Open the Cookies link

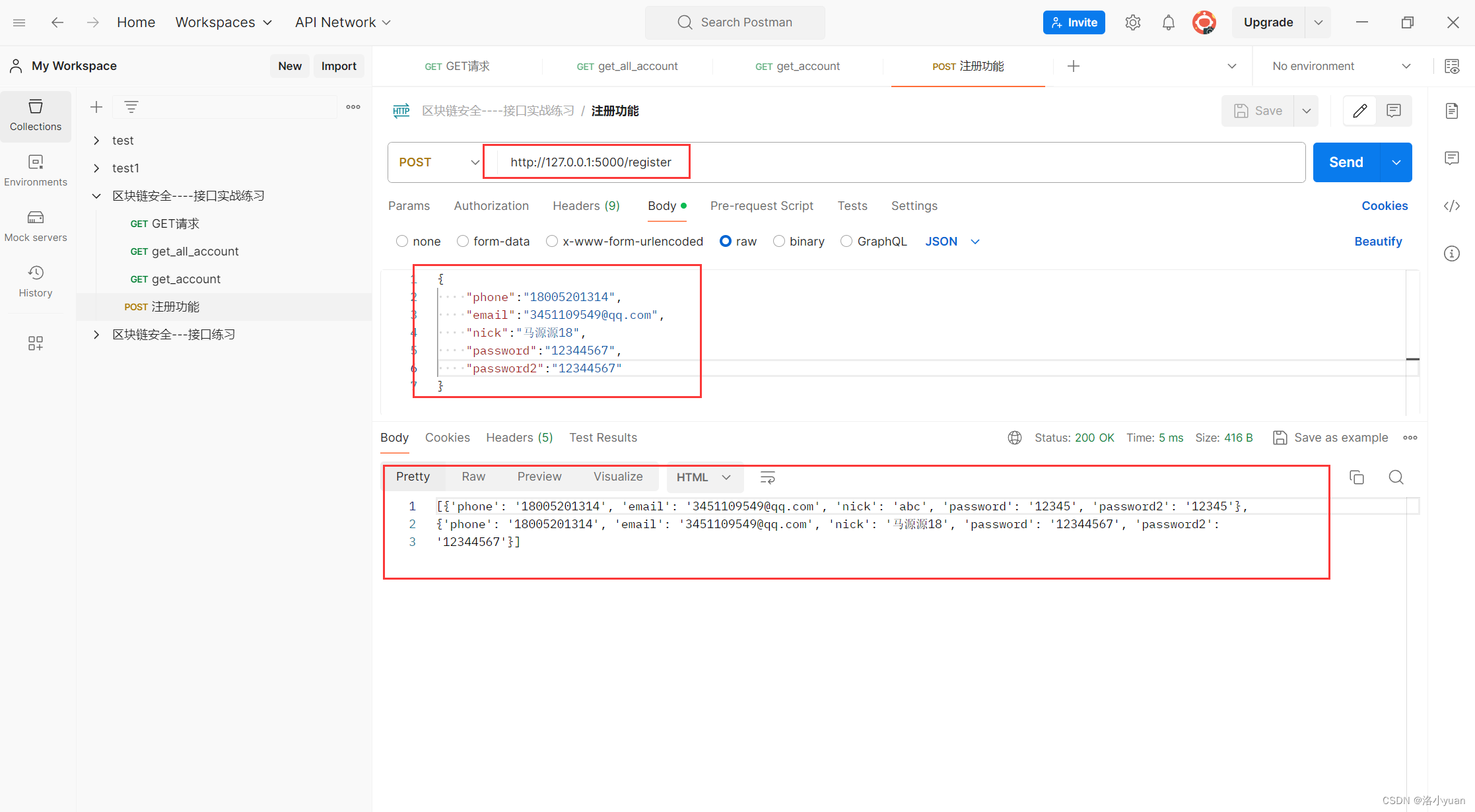1385,206
